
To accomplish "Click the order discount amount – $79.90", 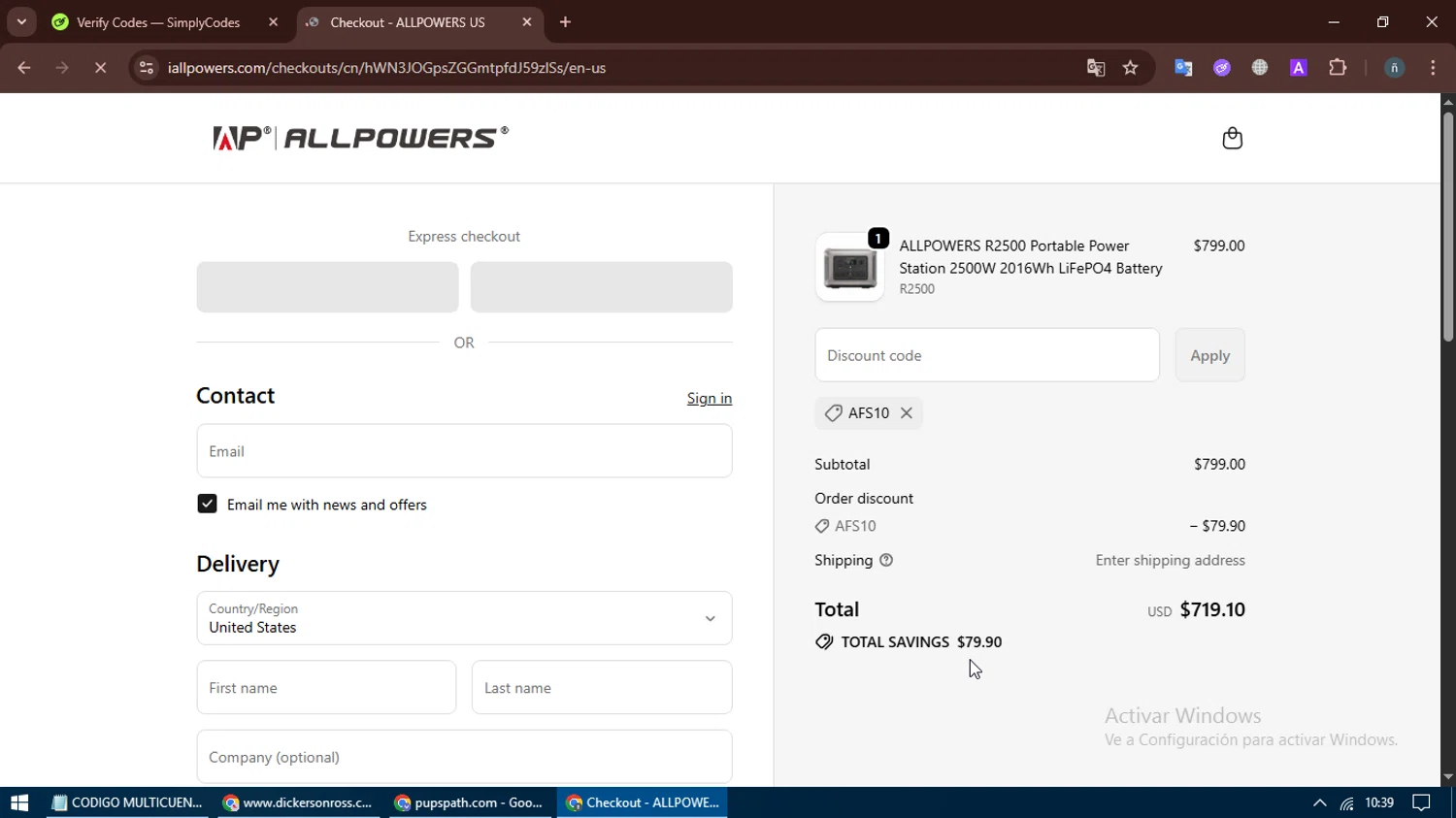I will [1217, 526].
